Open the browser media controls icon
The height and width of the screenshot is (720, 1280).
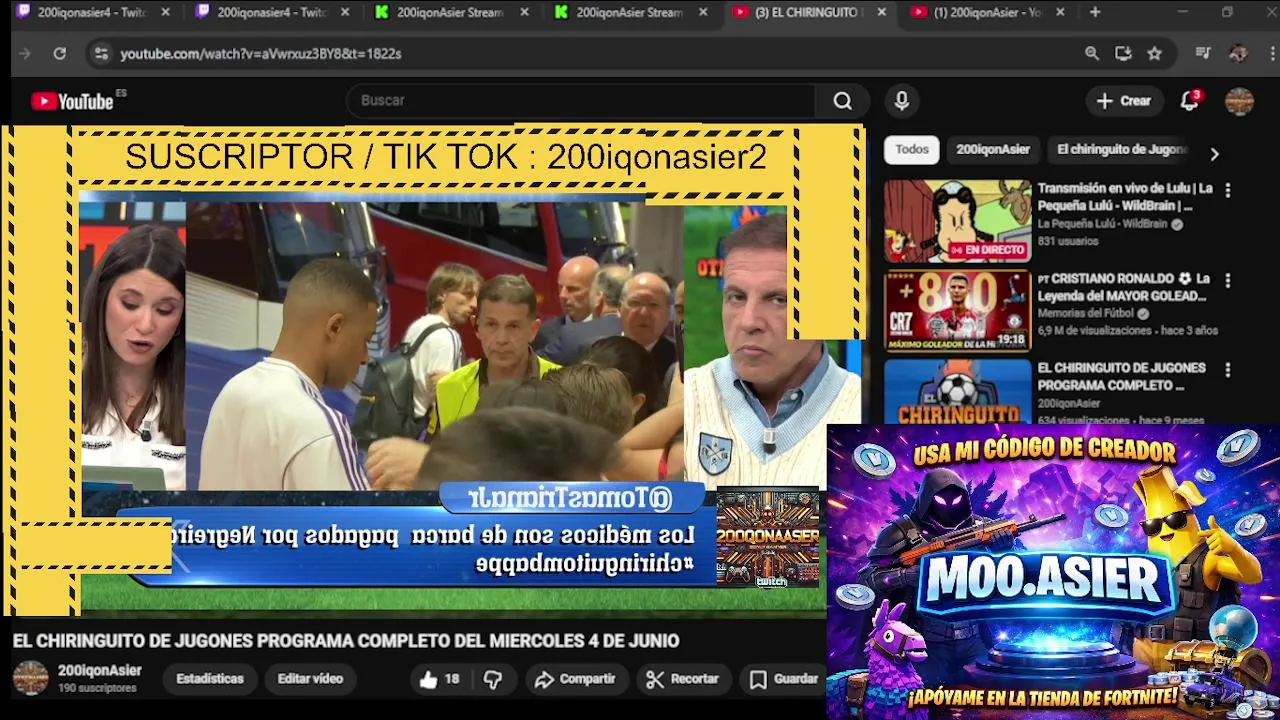[x=1204, y=54]
